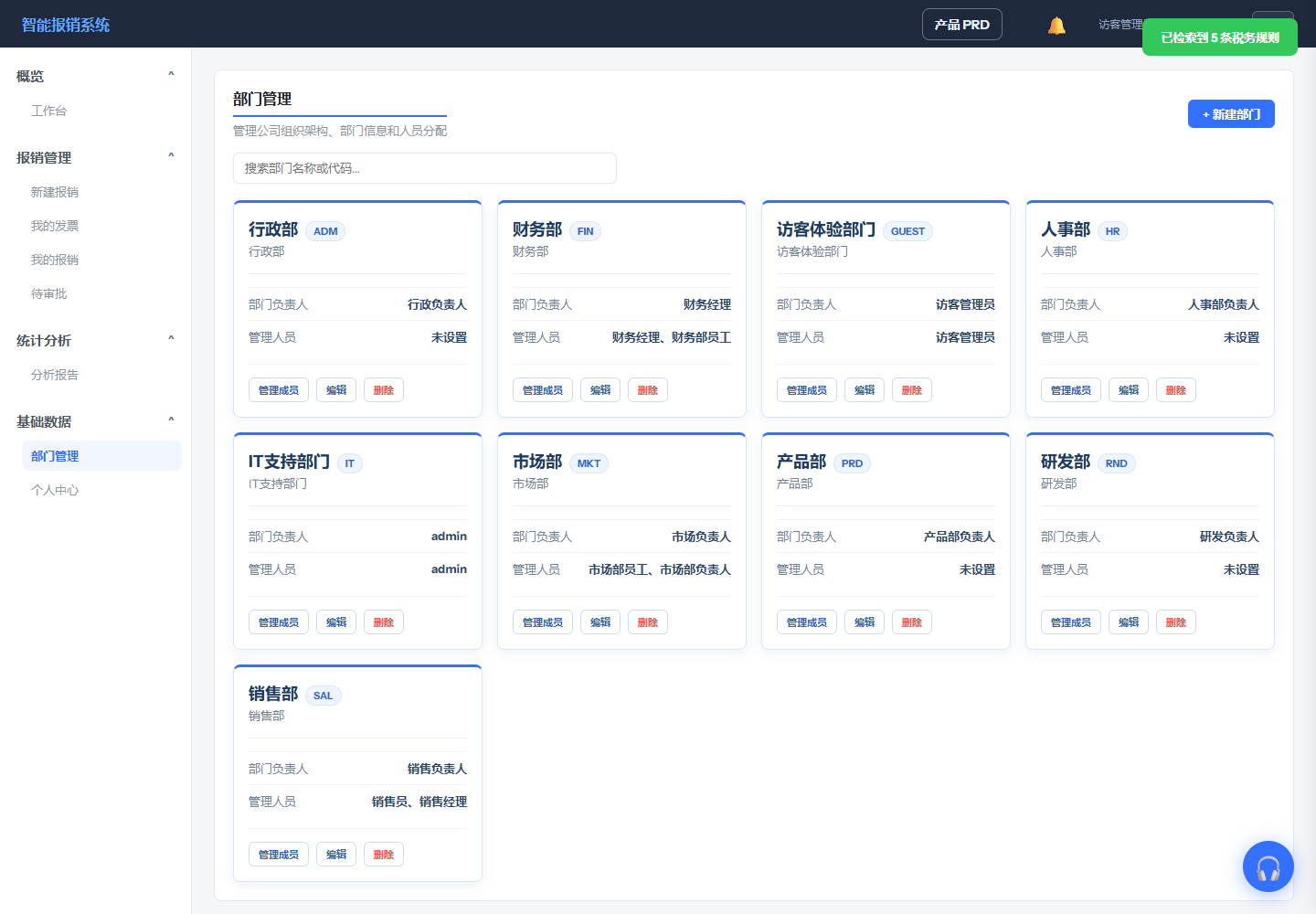Edit the IT支持部门 card
1316x914 pixels.
coord(336,622)
